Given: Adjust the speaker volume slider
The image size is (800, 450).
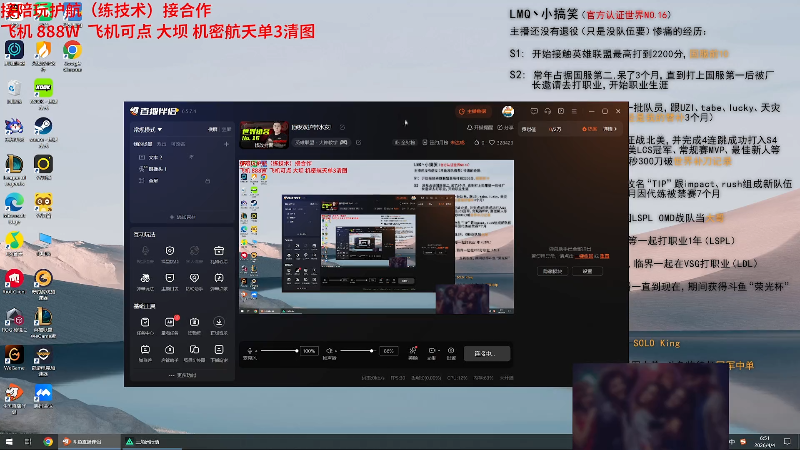Looking at the screenshot, I should 358,351.
